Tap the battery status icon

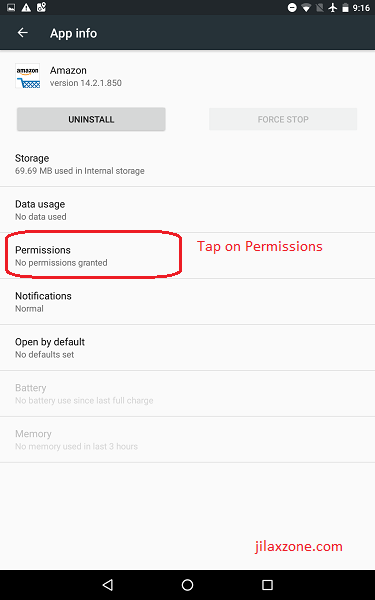coord(346,8)
